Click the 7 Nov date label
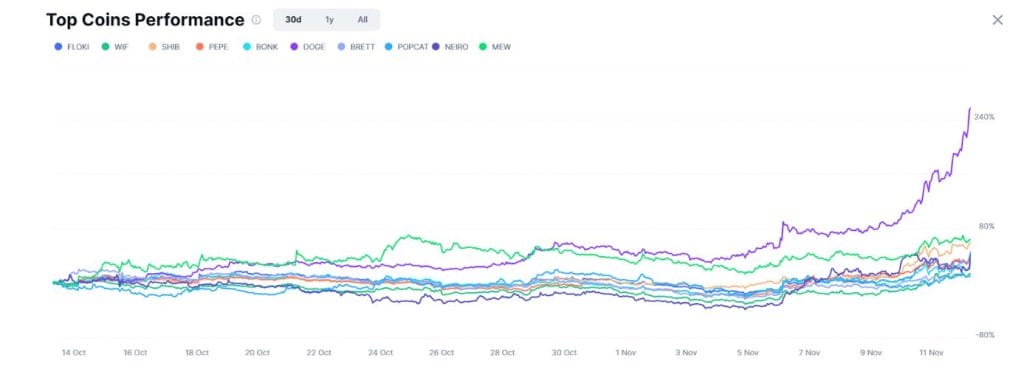The height and width of the screenshot is (386, 1024). (x=809, y=353)
